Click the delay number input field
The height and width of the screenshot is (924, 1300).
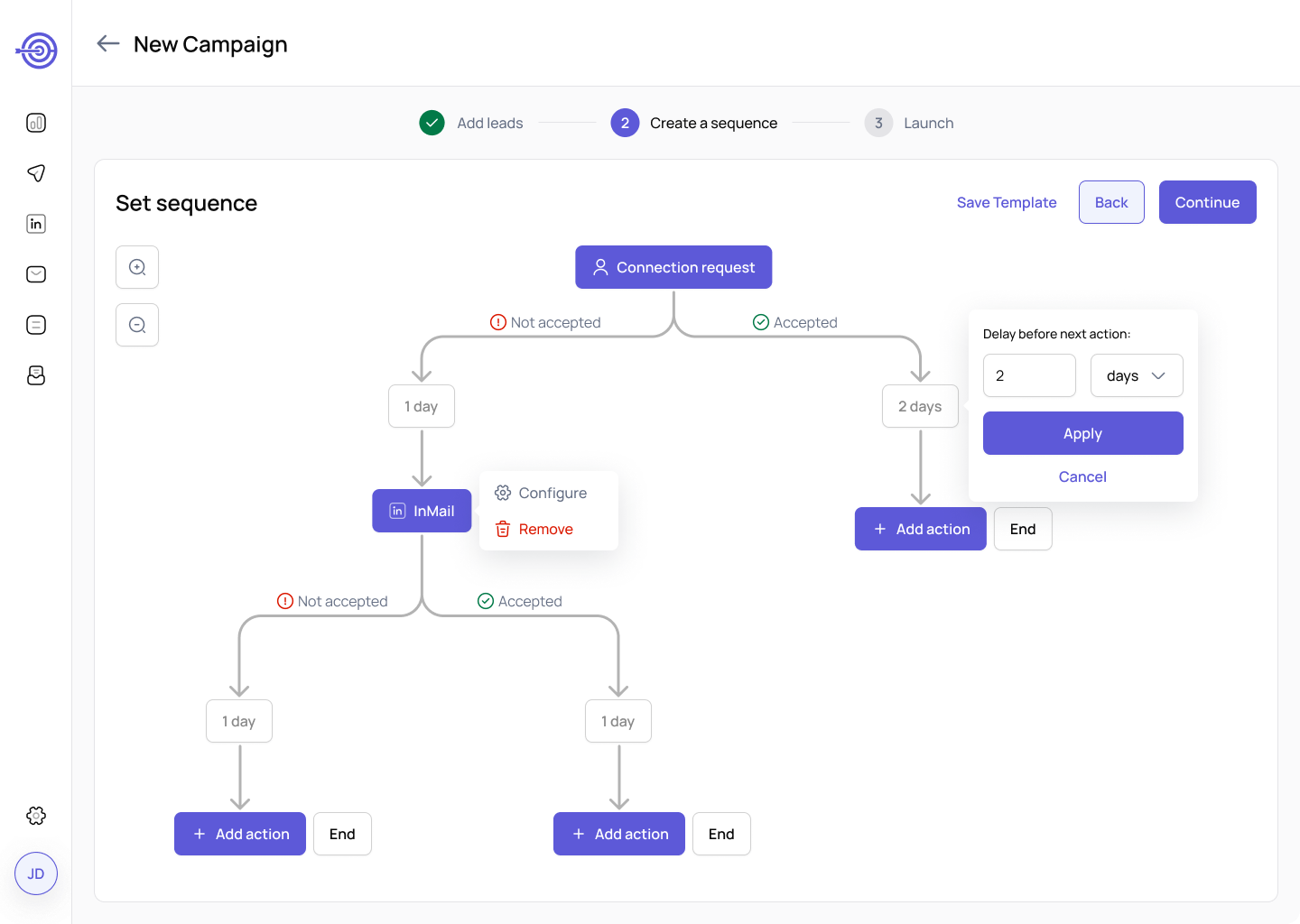(x=1029, y=375)
